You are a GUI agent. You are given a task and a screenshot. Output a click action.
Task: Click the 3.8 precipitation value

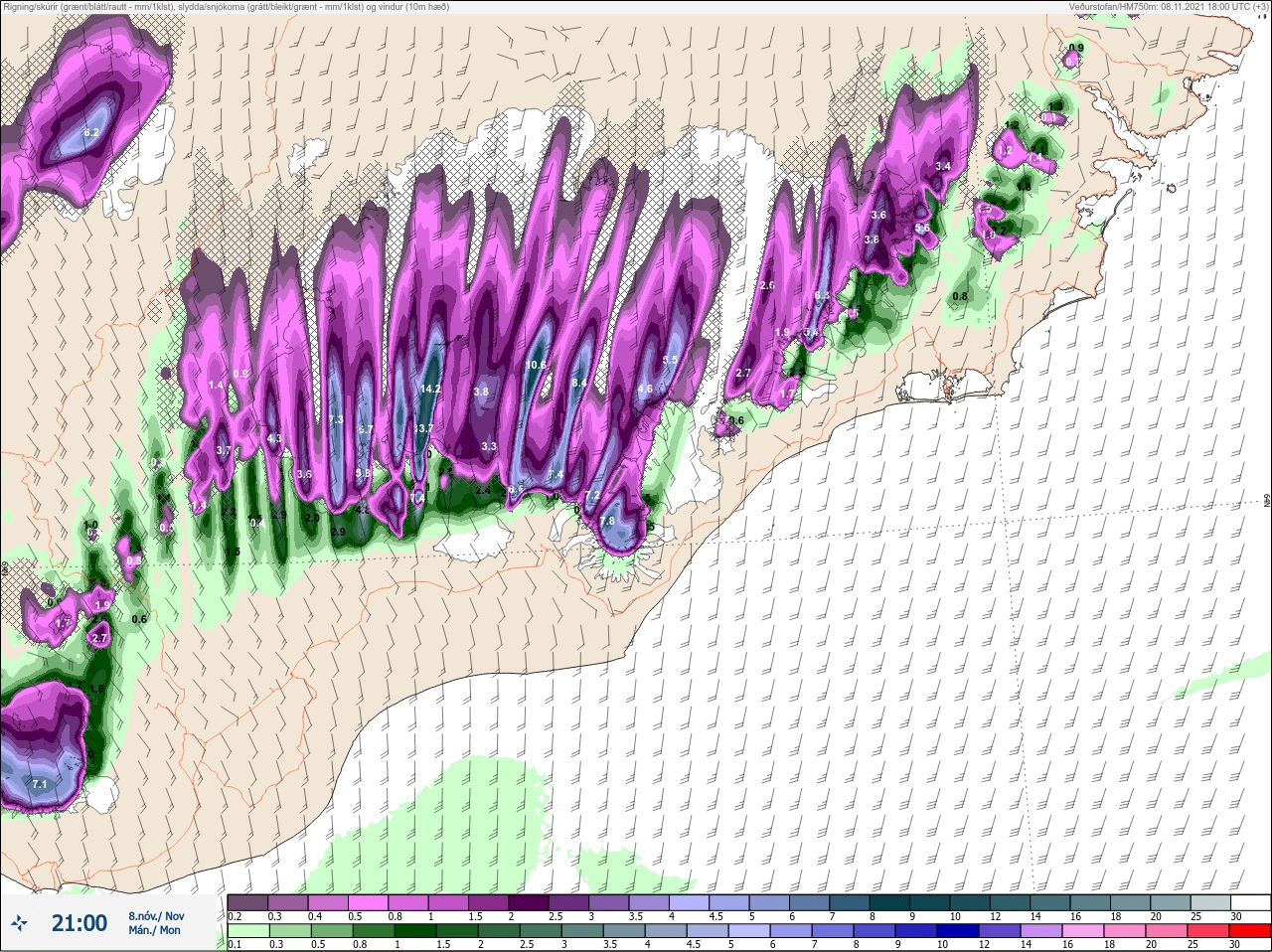(482, 392)
